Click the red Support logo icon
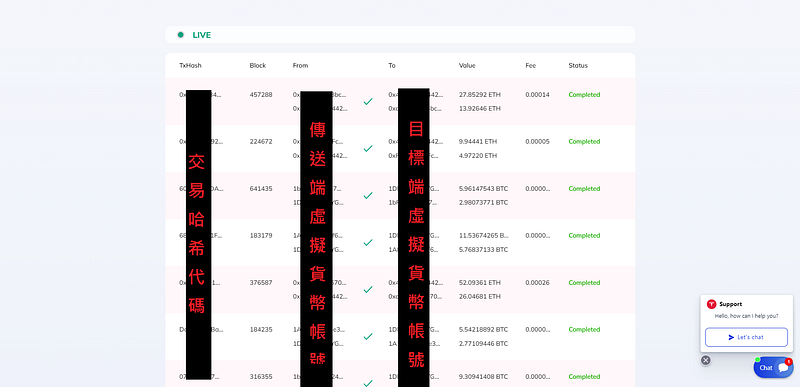800x387 pixels. pyautogui.click(x=711, y=304)
